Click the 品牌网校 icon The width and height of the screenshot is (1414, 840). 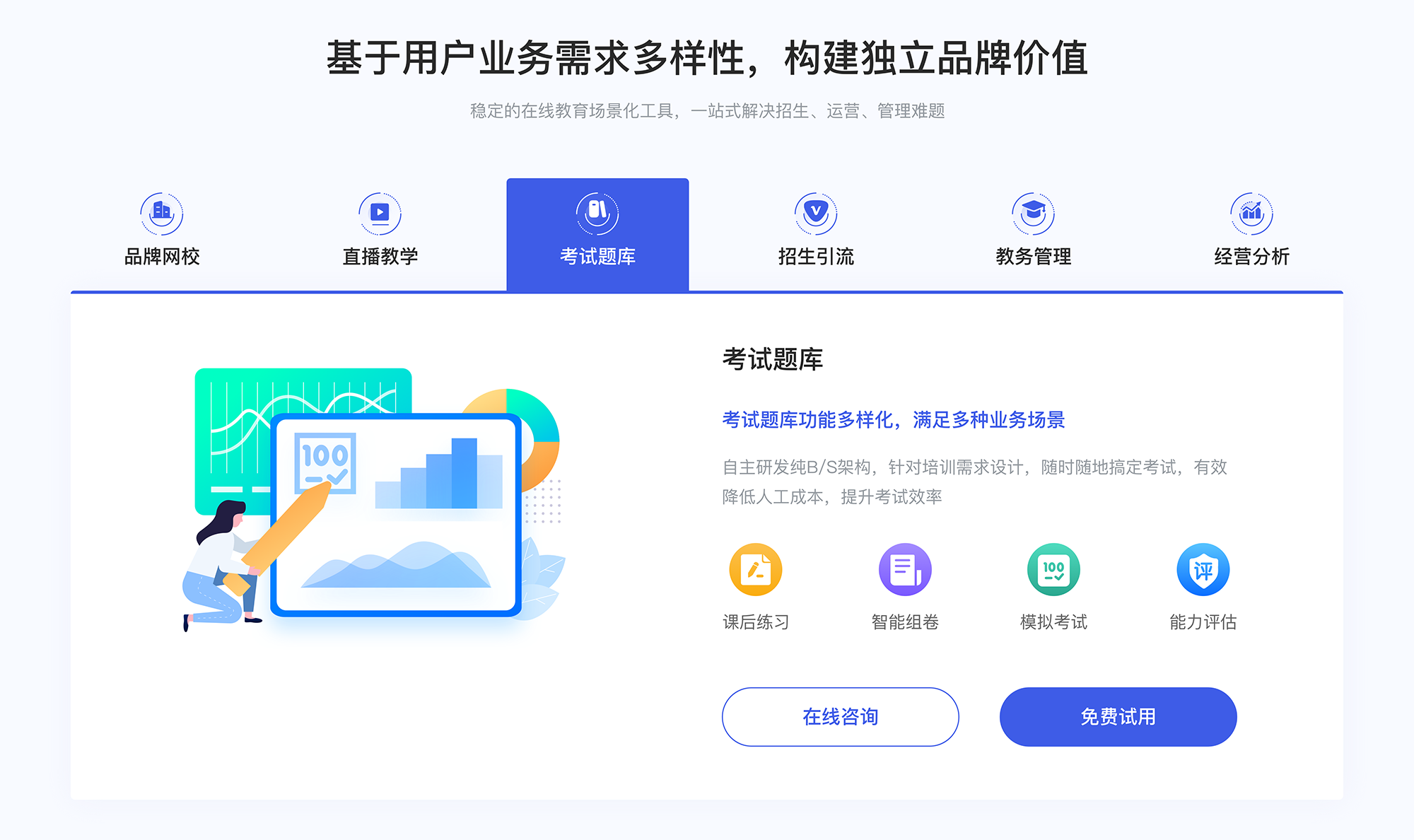click(160, 210)
